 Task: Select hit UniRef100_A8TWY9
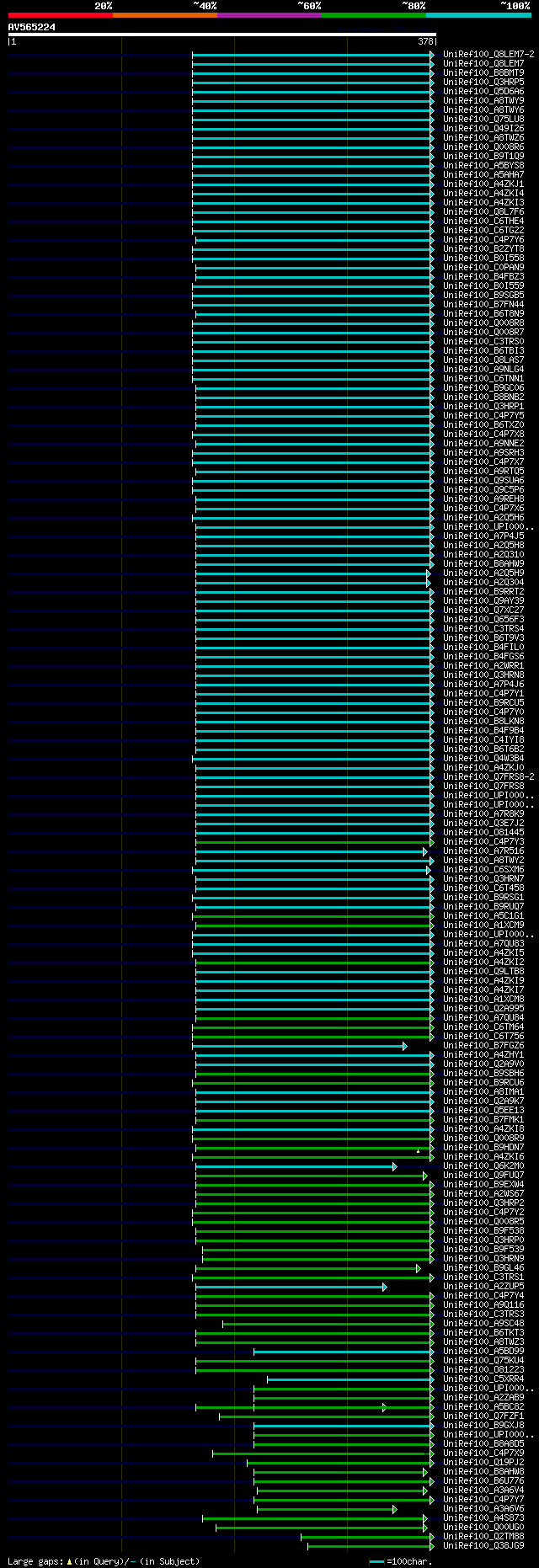tap(483, 100)
